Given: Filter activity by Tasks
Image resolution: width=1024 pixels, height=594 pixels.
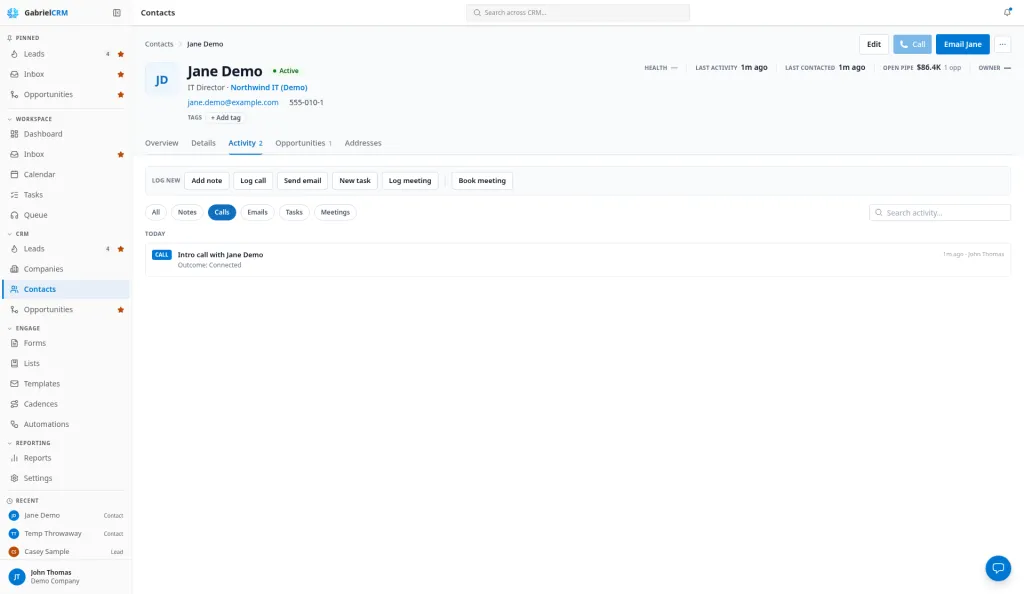Looking at the screenshot, I should (294, 212).
